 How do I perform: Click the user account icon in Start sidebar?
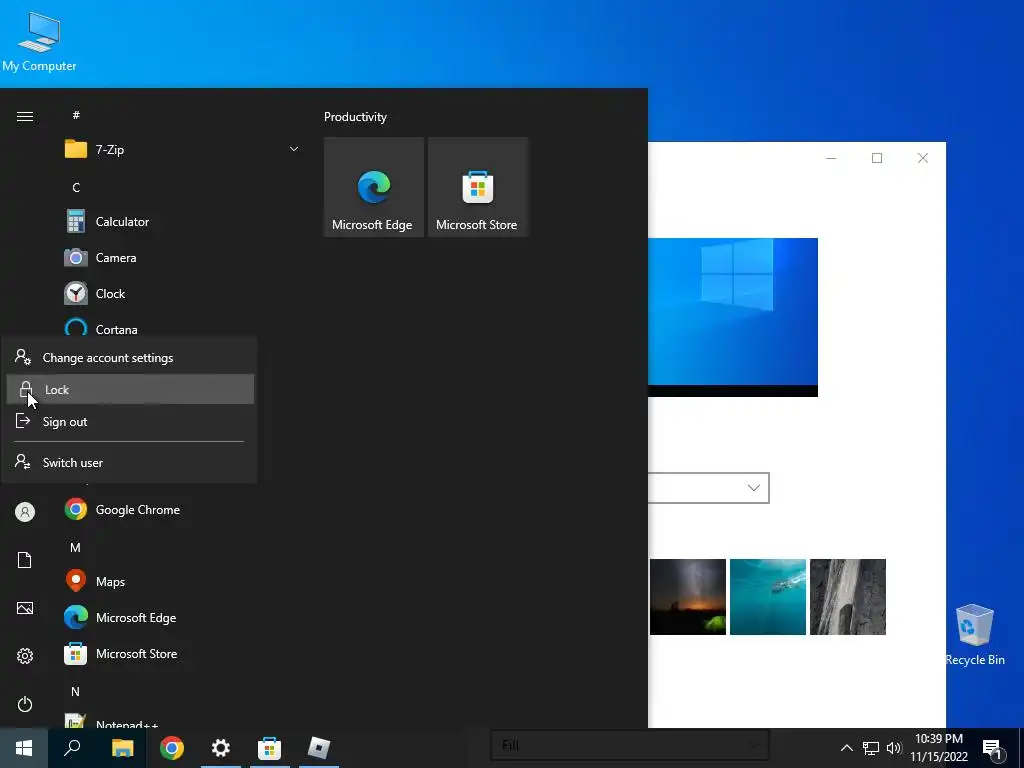(25, 512)
